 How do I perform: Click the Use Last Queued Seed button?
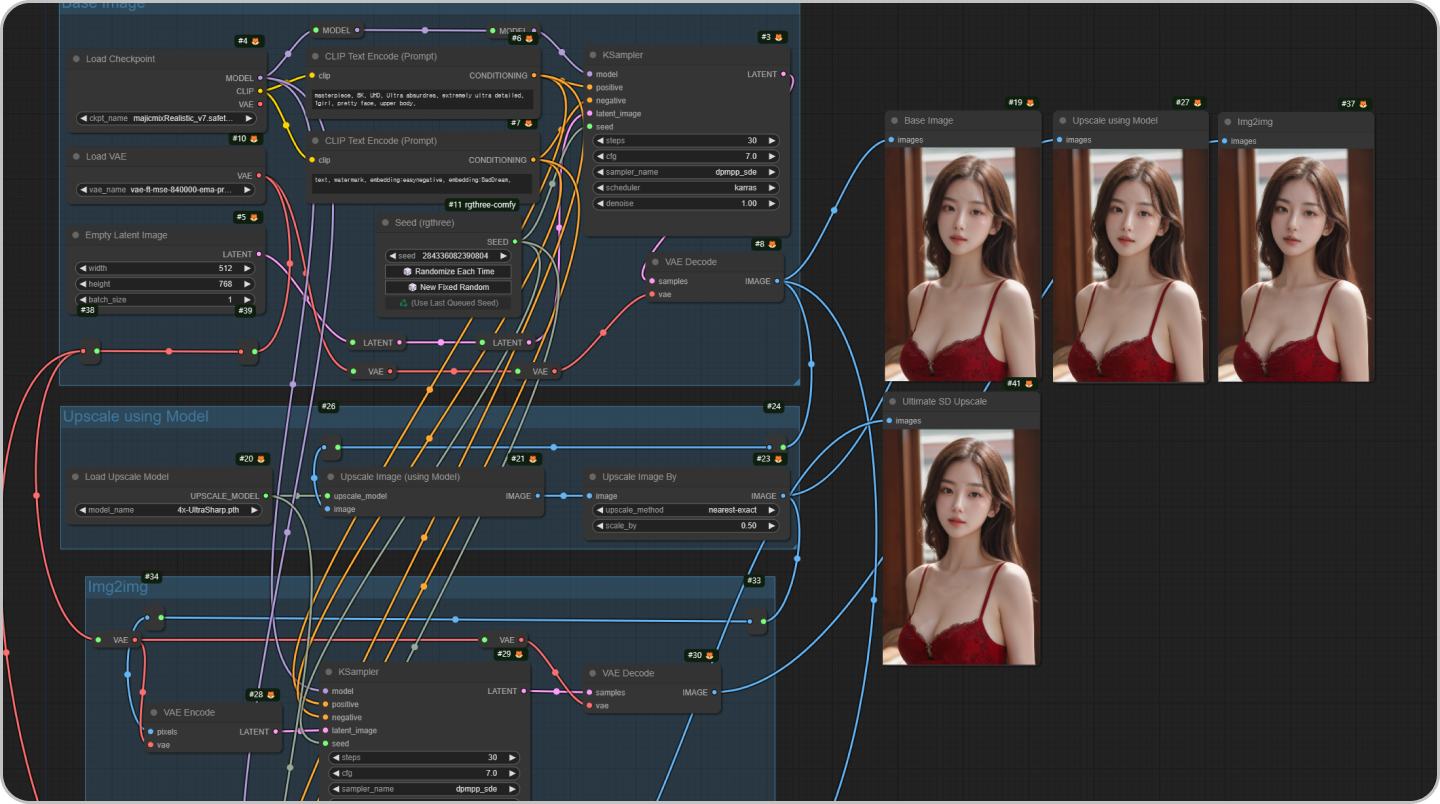coord(448,303)
